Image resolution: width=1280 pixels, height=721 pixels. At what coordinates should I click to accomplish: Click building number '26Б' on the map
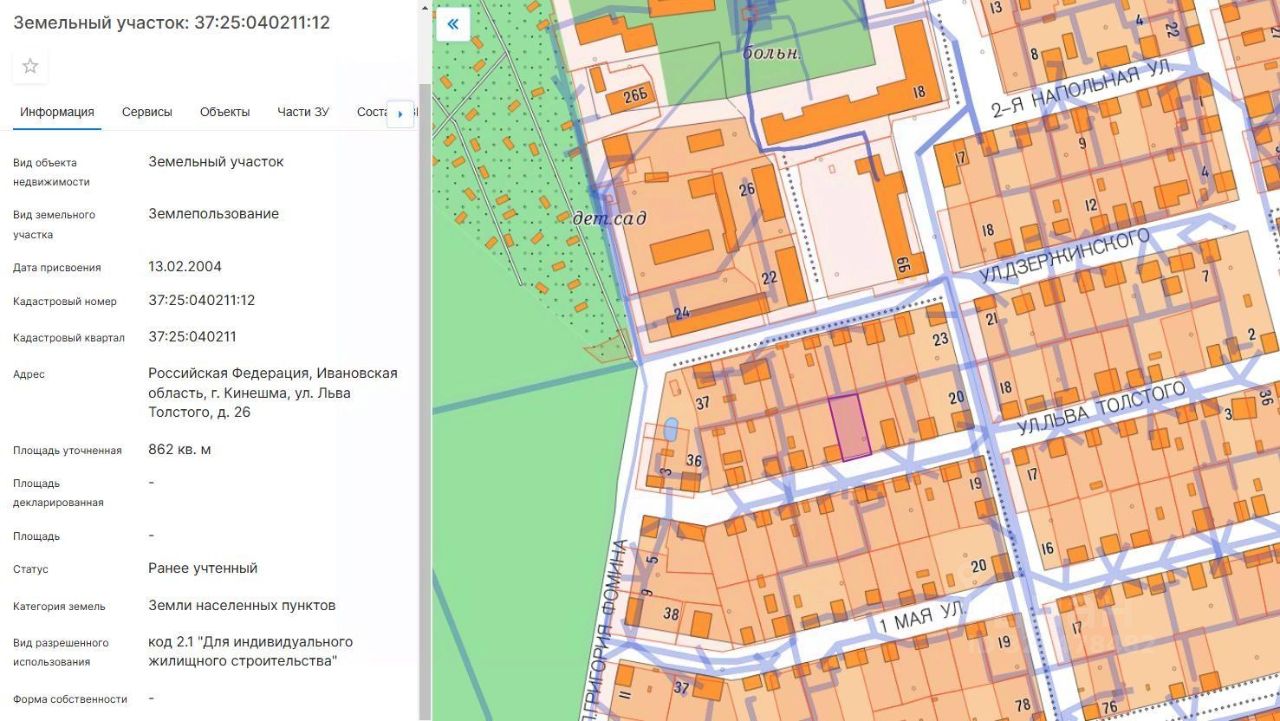point(635,96)
